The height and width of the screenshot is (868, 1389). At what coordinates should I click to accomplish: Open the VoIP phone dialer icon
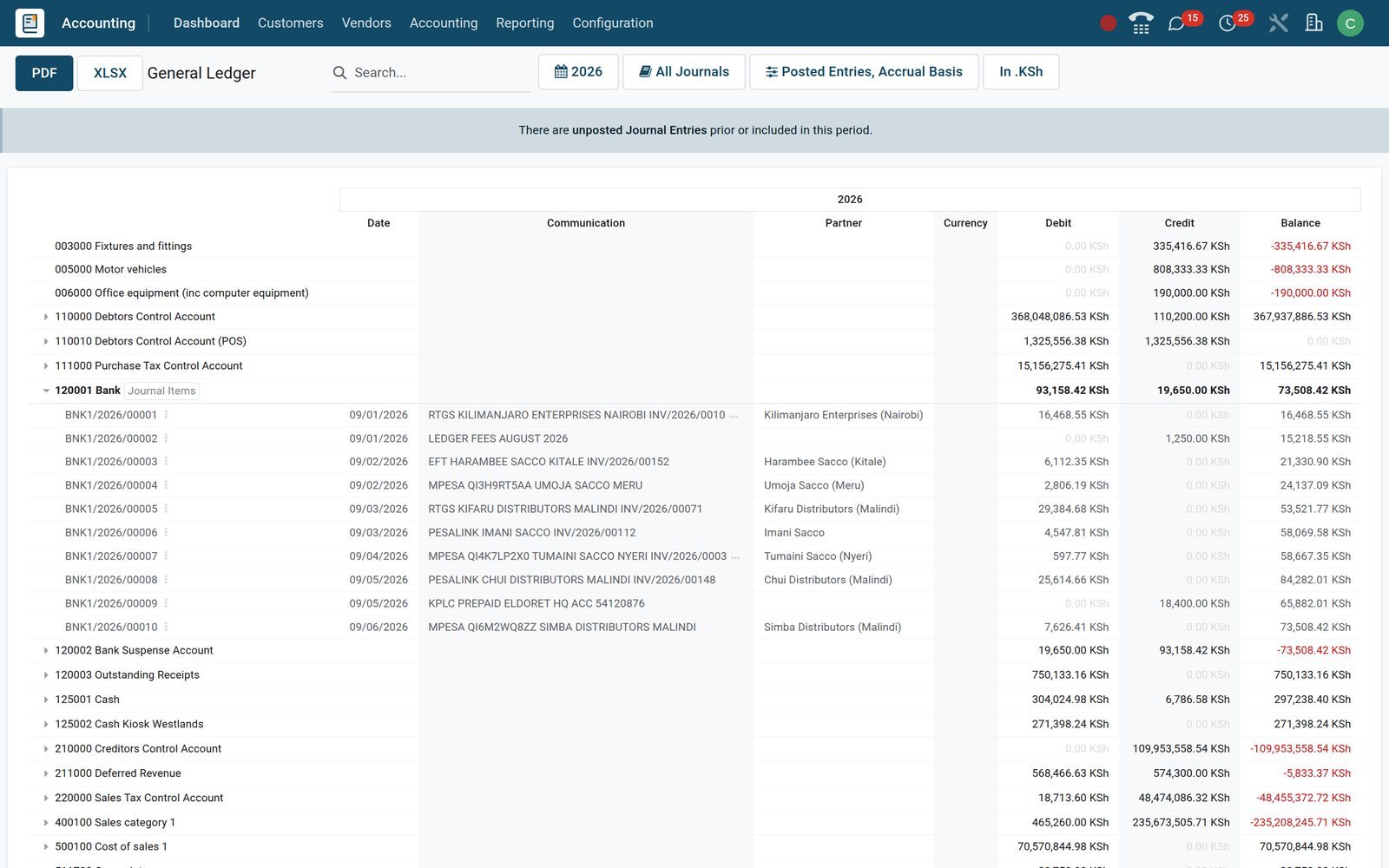coord(1141,23)
